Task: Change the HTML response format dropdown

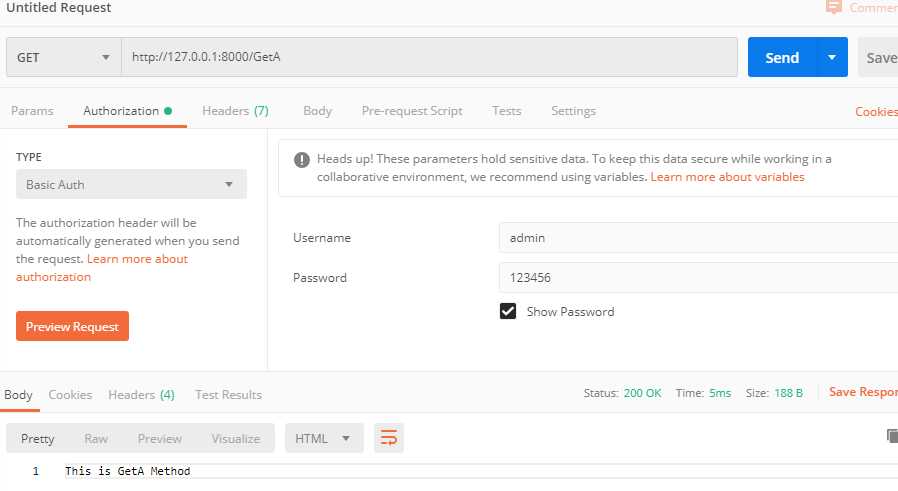Action: point(323,438)
